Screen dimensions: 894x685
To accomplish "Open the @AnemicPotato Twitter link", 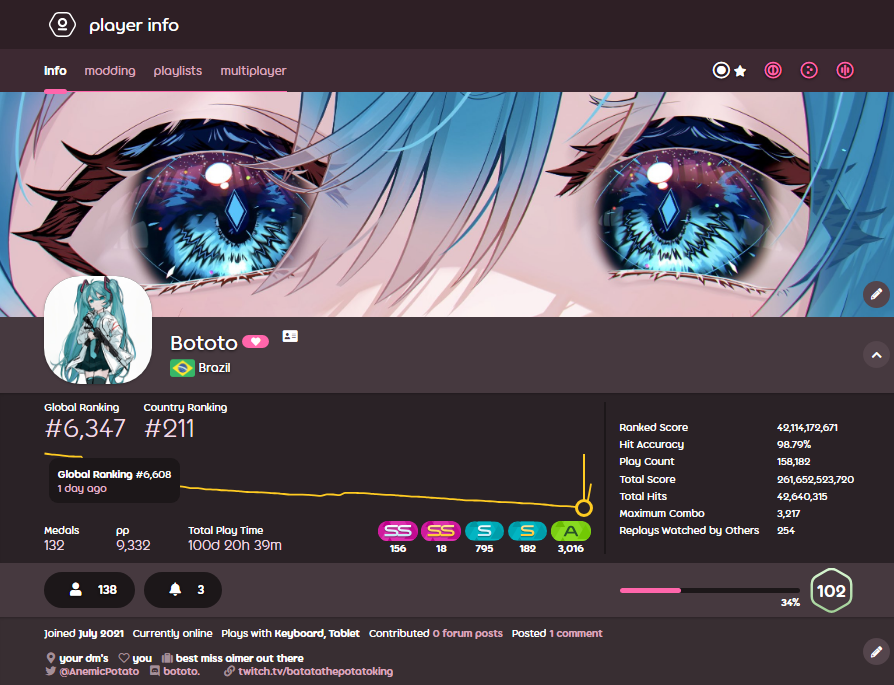I will coord(99,671).
